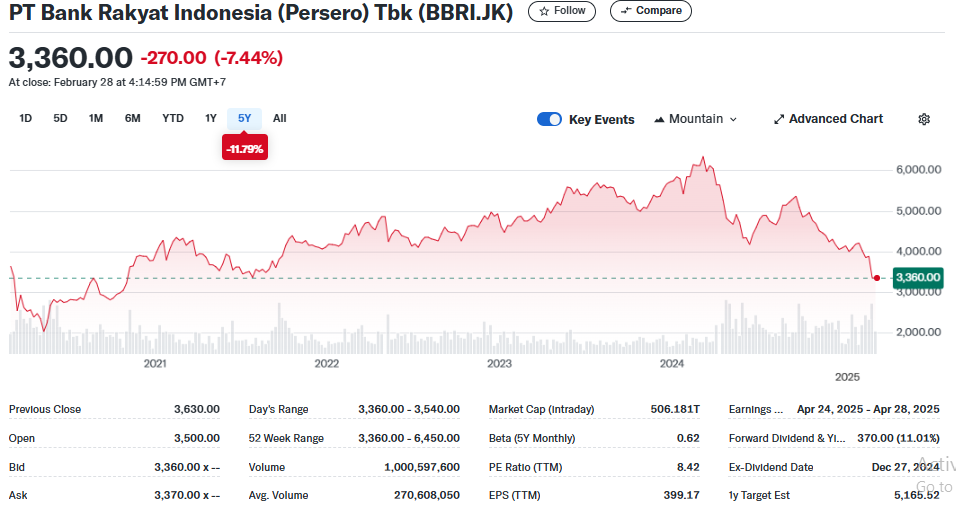Click the 52 Week Range value
This screenshot has height=512, width=956.
coord(409,438)
